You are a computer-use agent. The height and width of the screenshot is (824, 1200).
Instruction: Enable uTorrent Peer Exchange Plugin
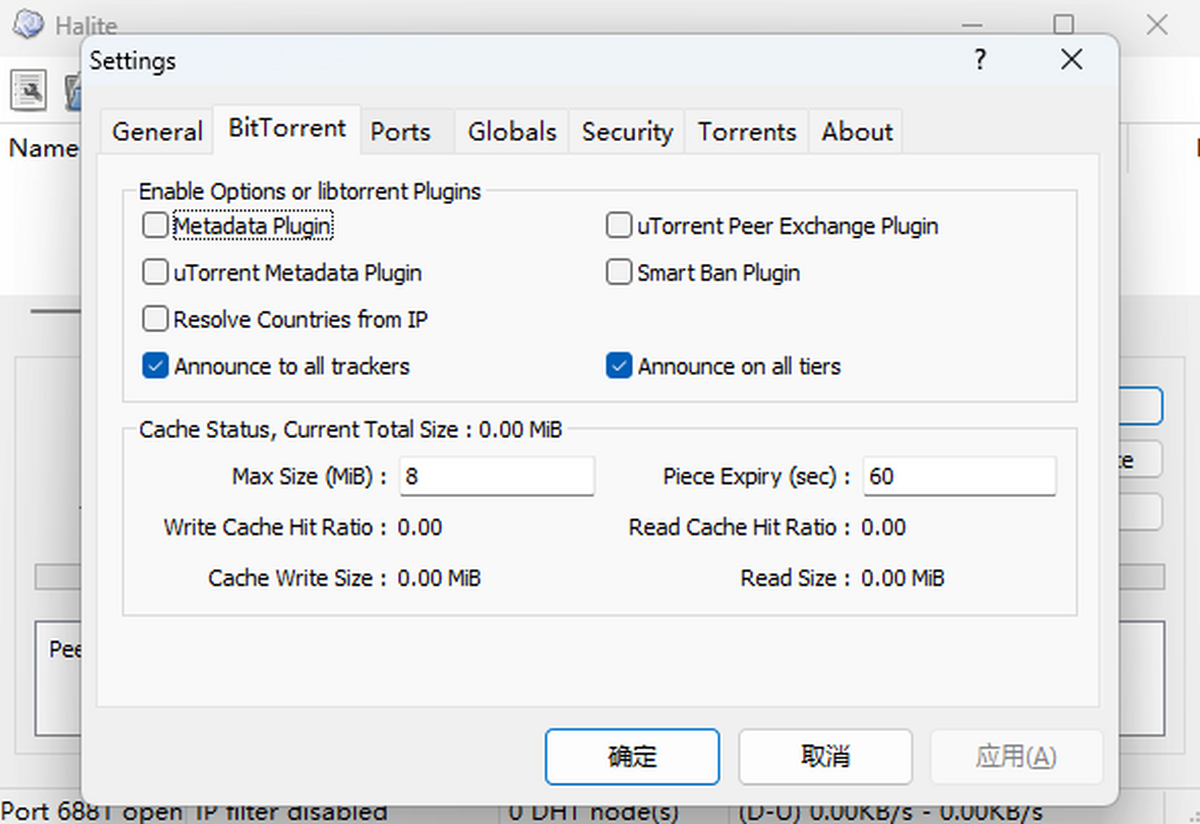[x=619, y=226]
